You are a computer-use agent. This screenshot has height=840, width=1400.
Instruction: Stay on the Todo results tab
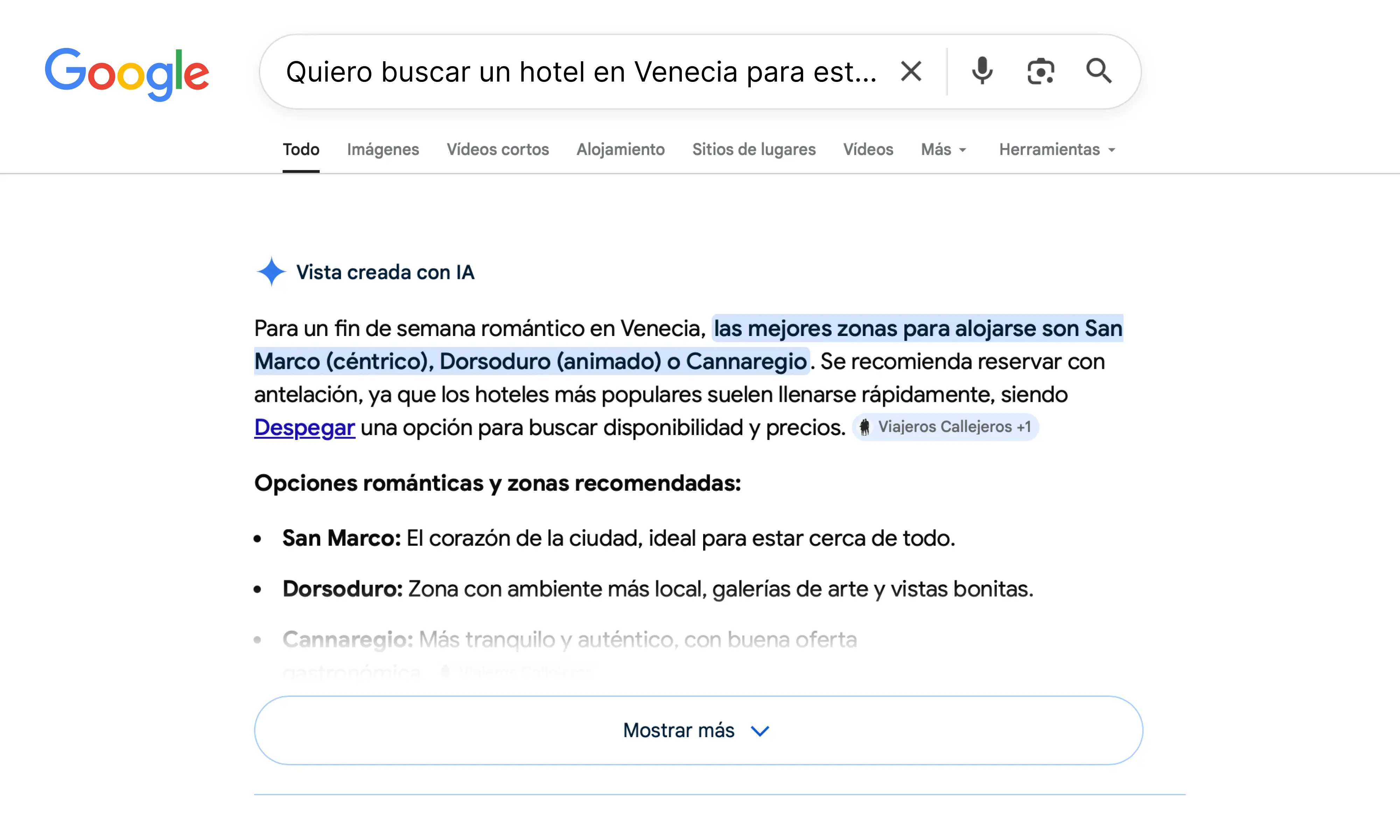pos(301,149)
